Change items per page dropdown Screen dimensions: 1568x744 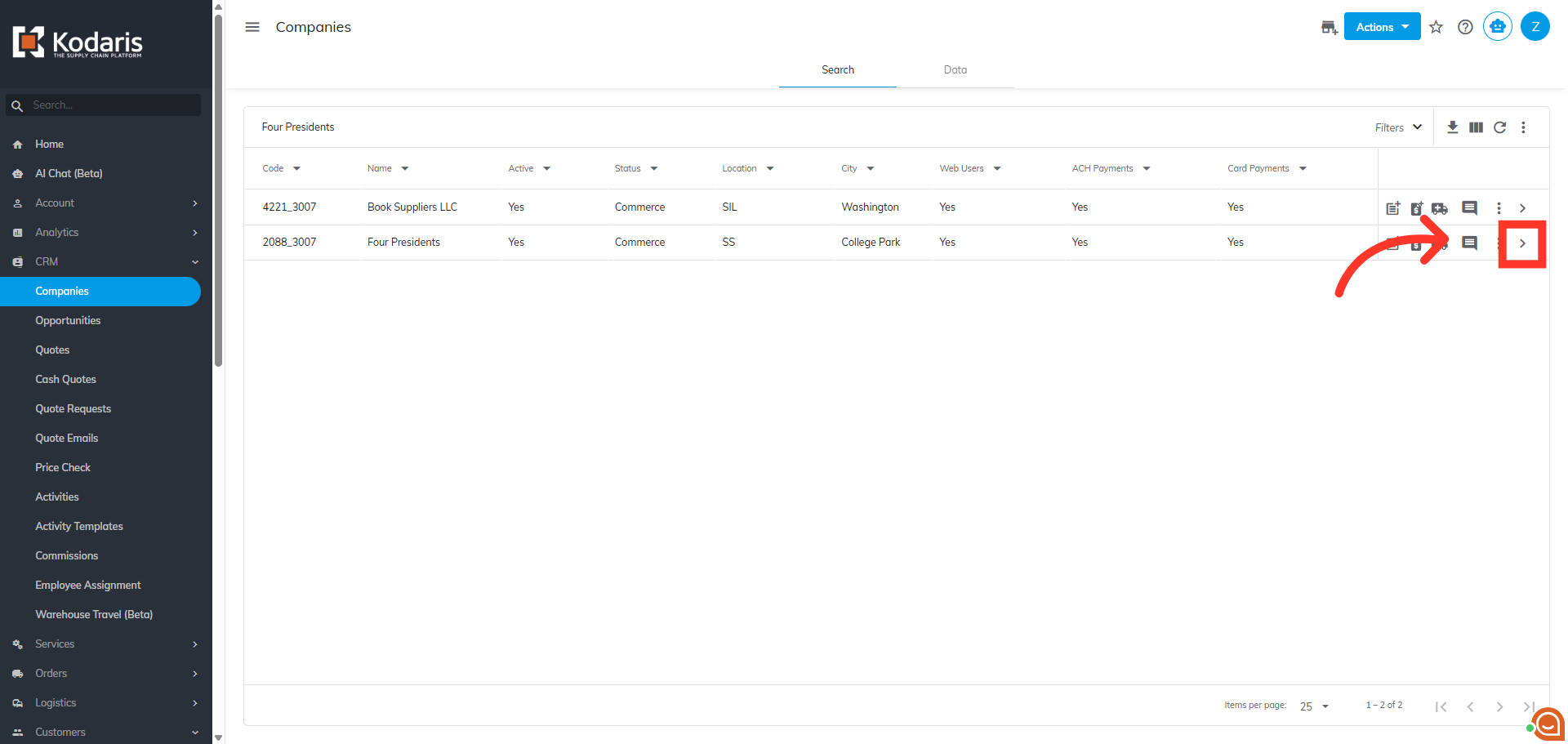pos(1315,706)
